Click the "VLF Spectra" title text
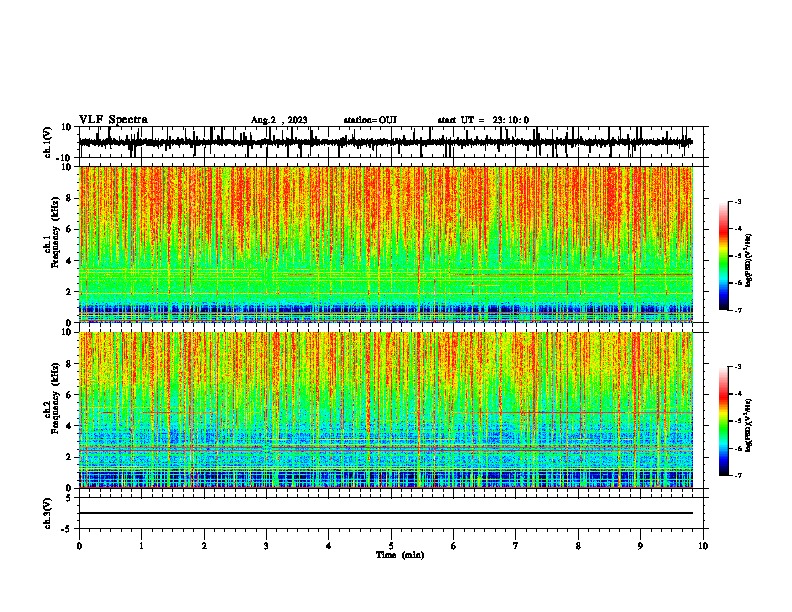This screenshot has width=792, height=612. pos(113,120)
